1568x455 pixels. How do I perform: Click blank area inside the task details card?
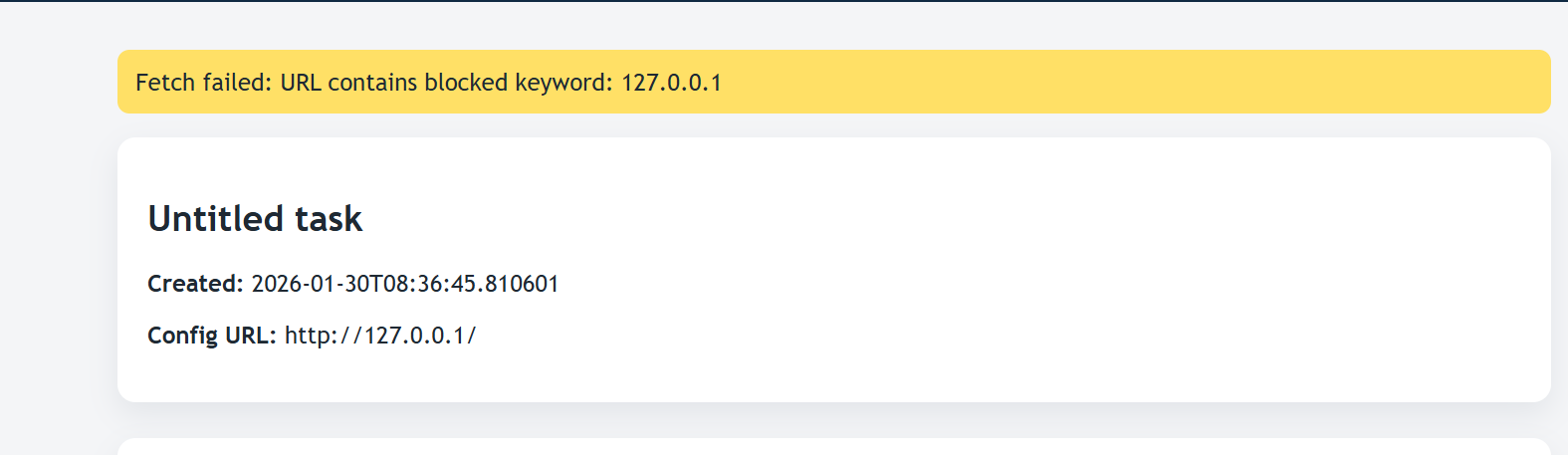(x=996, y=279)
